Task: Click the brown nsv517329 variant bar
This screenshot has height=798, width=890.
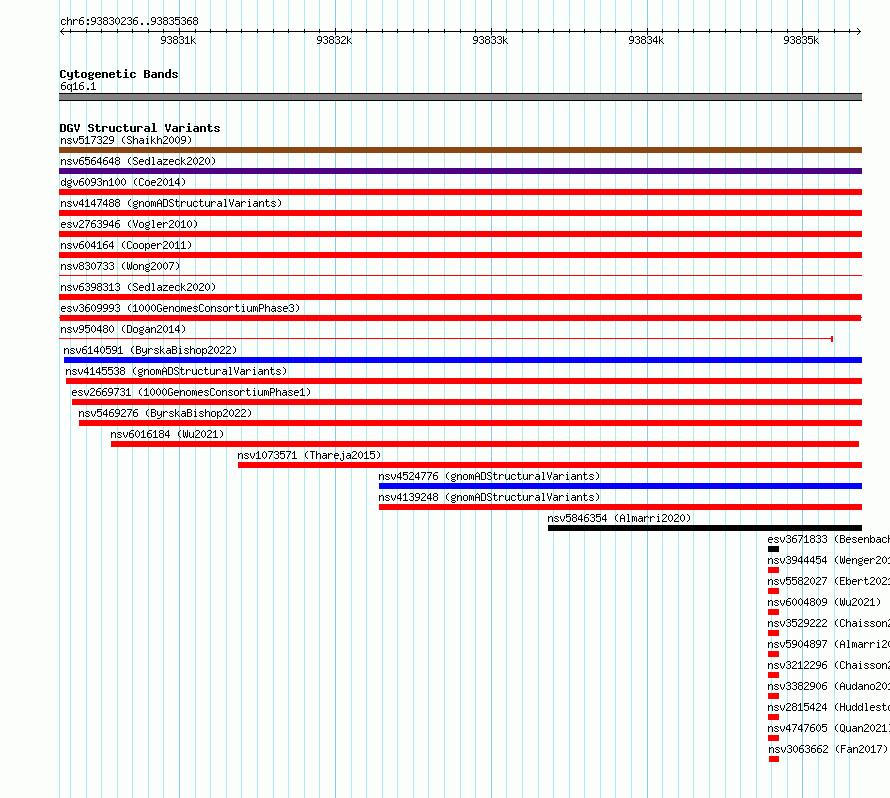Action: (460, 150)
